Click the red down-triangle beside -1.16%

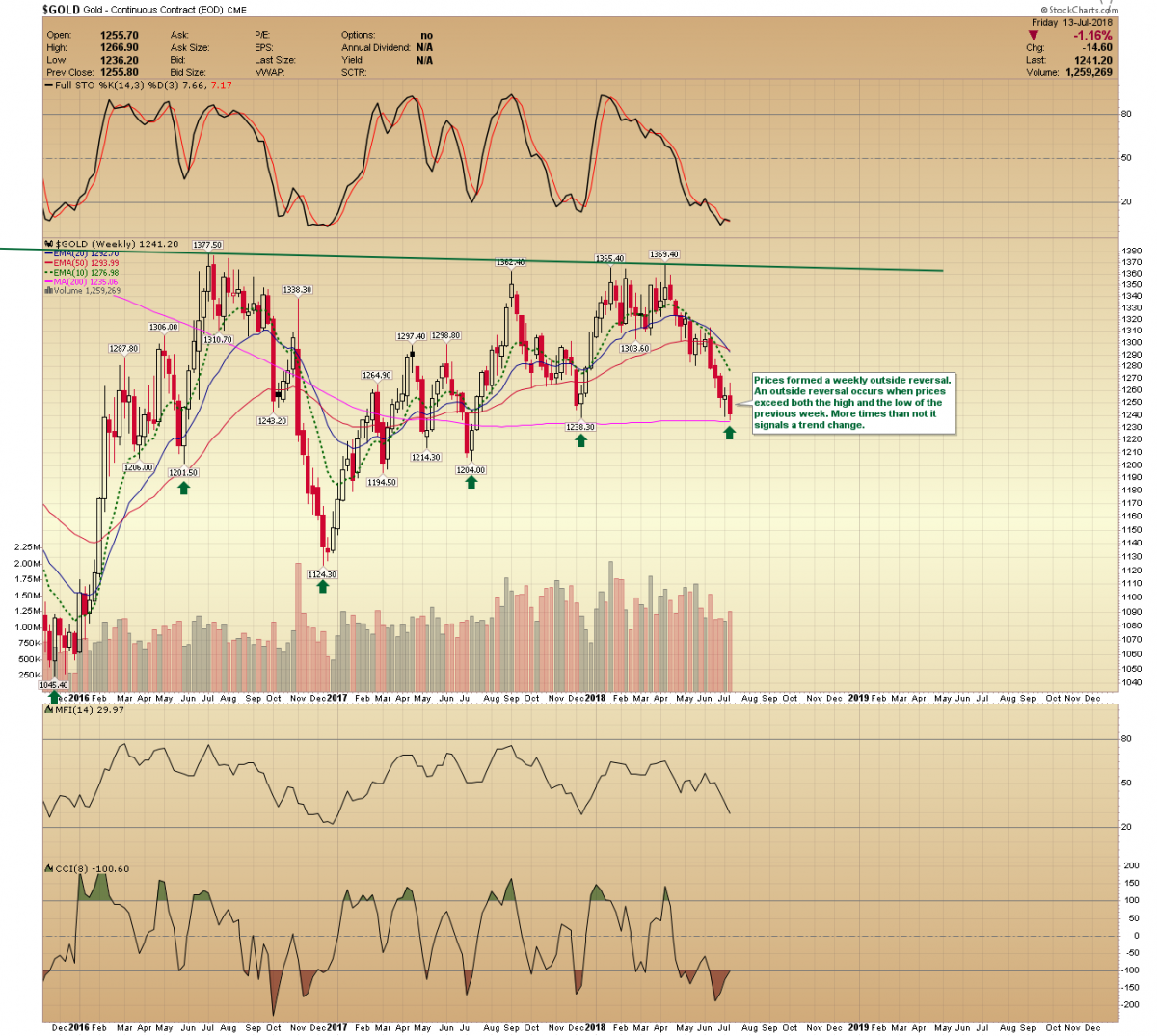pos(1034,36)
